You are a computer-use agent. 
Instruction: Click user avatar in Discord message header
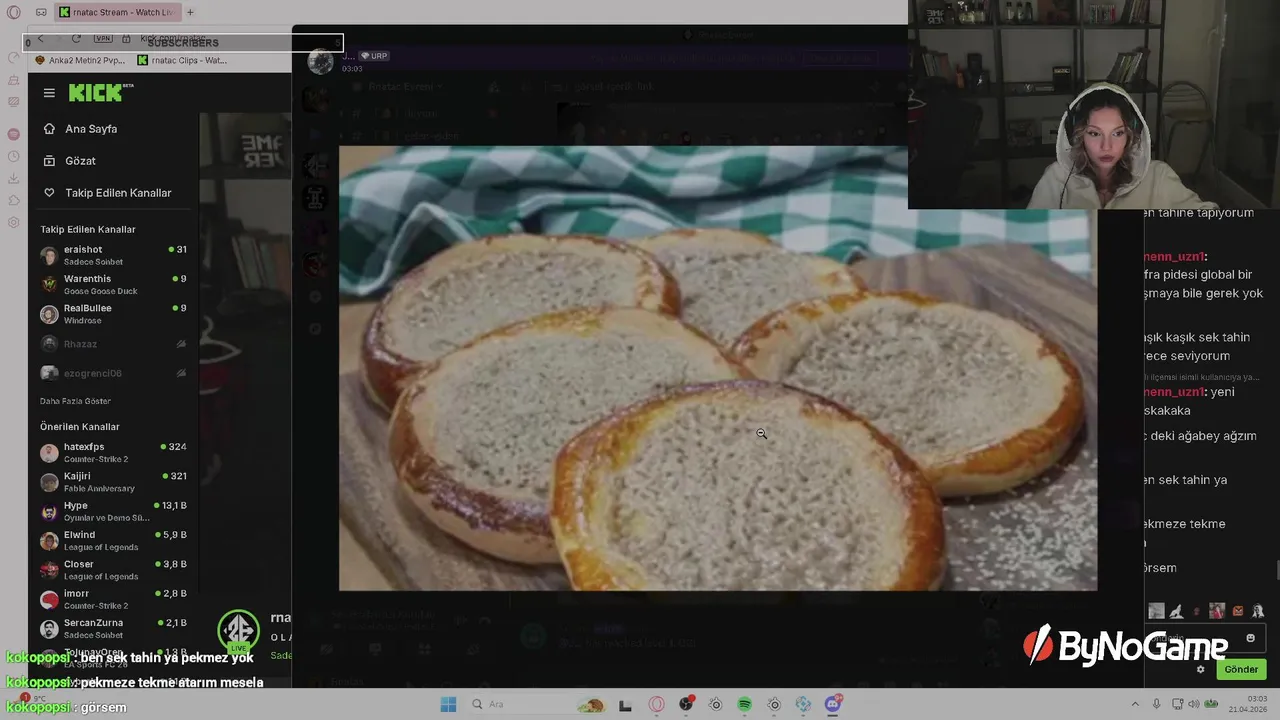pyautogui.click(x=320, y=61)
